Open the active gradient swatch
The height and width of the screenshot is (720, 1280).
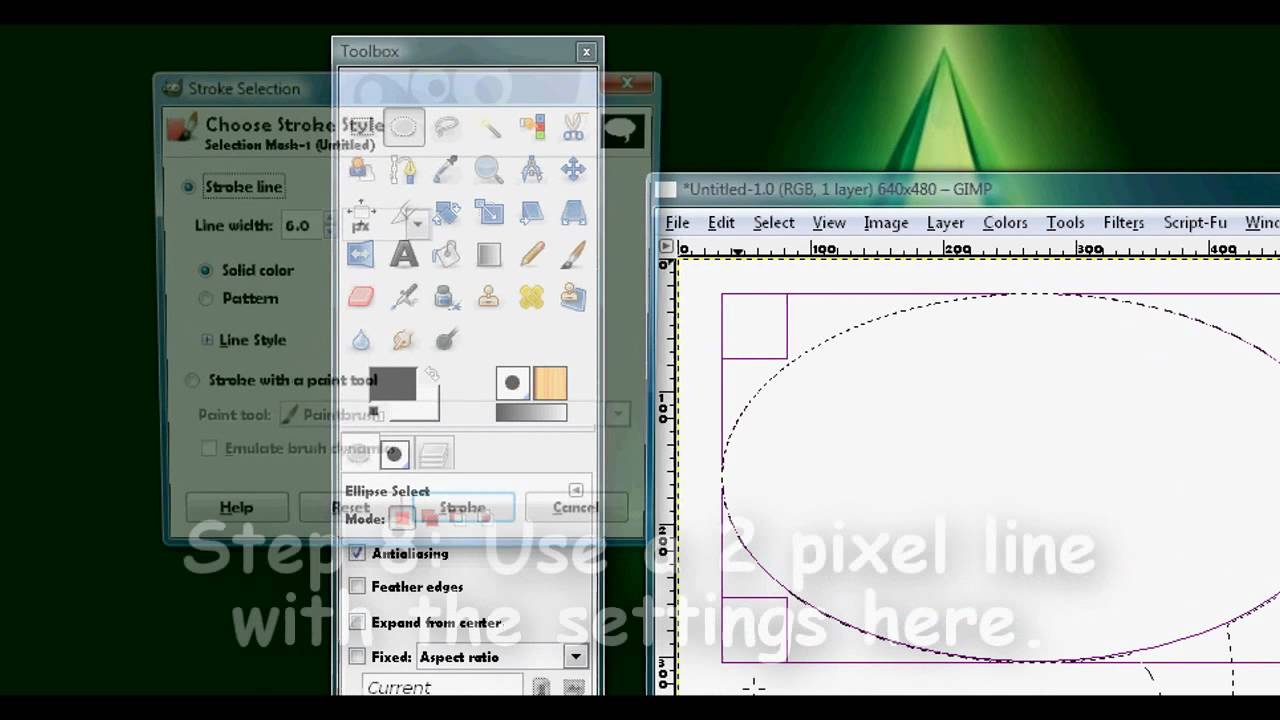coord(531,412)
